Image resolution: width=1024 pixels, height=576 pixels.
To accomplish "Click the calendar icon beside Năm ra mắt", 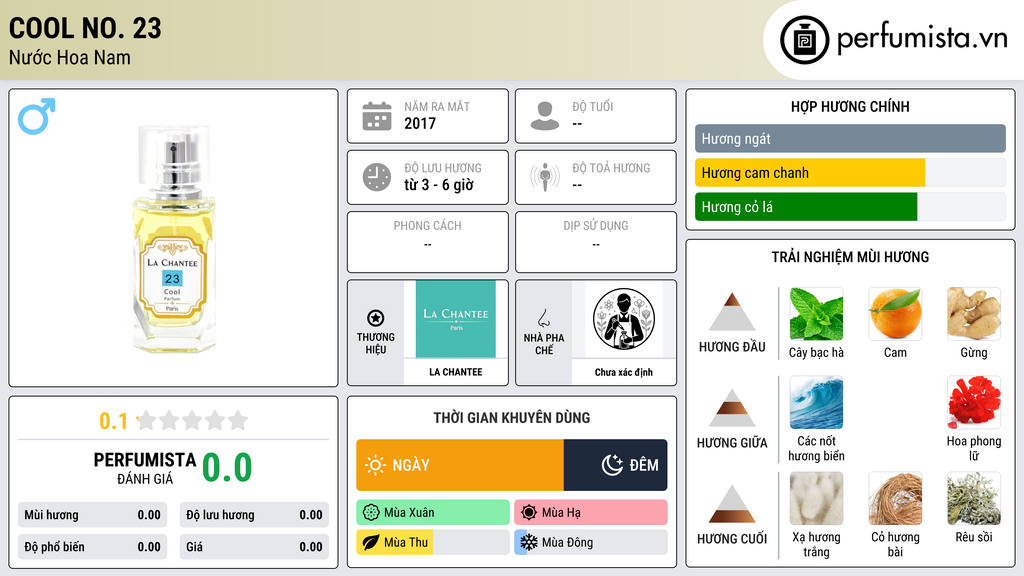I will point(377,116).
